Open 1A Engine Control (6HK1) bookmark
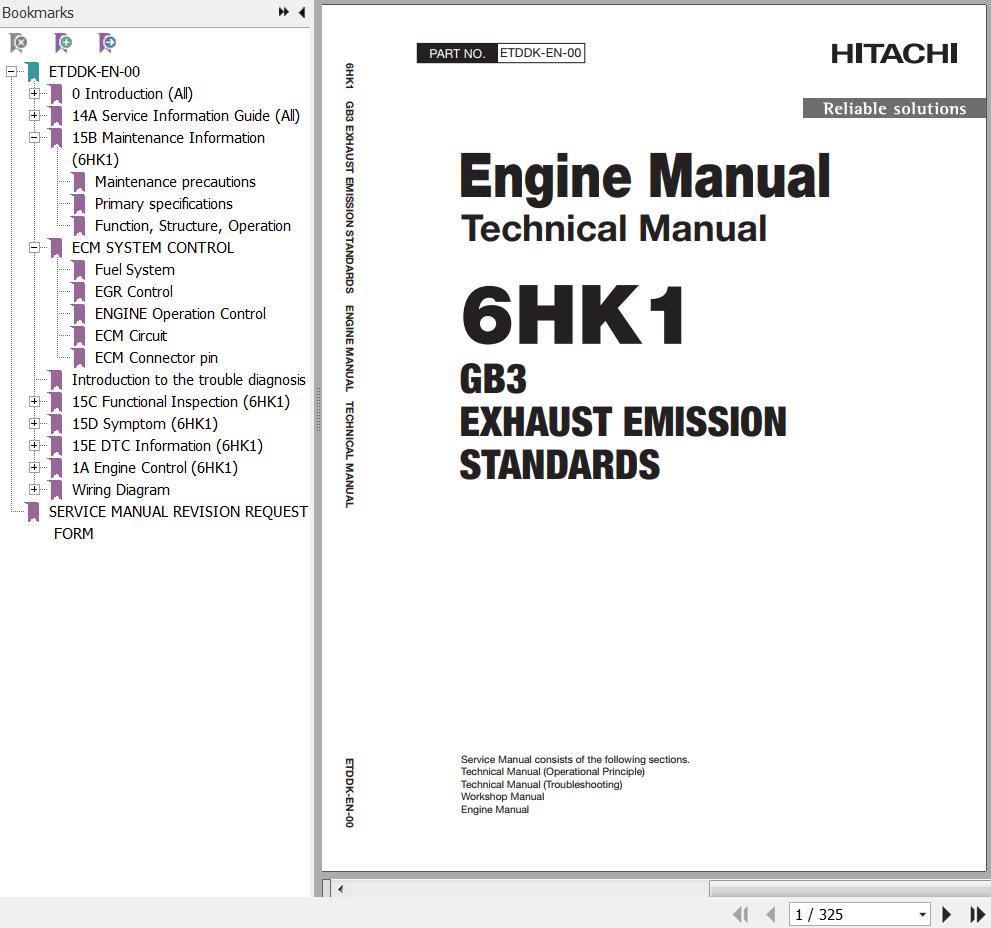The height and width of the screenshot is (928, 991). click(155, 468)
